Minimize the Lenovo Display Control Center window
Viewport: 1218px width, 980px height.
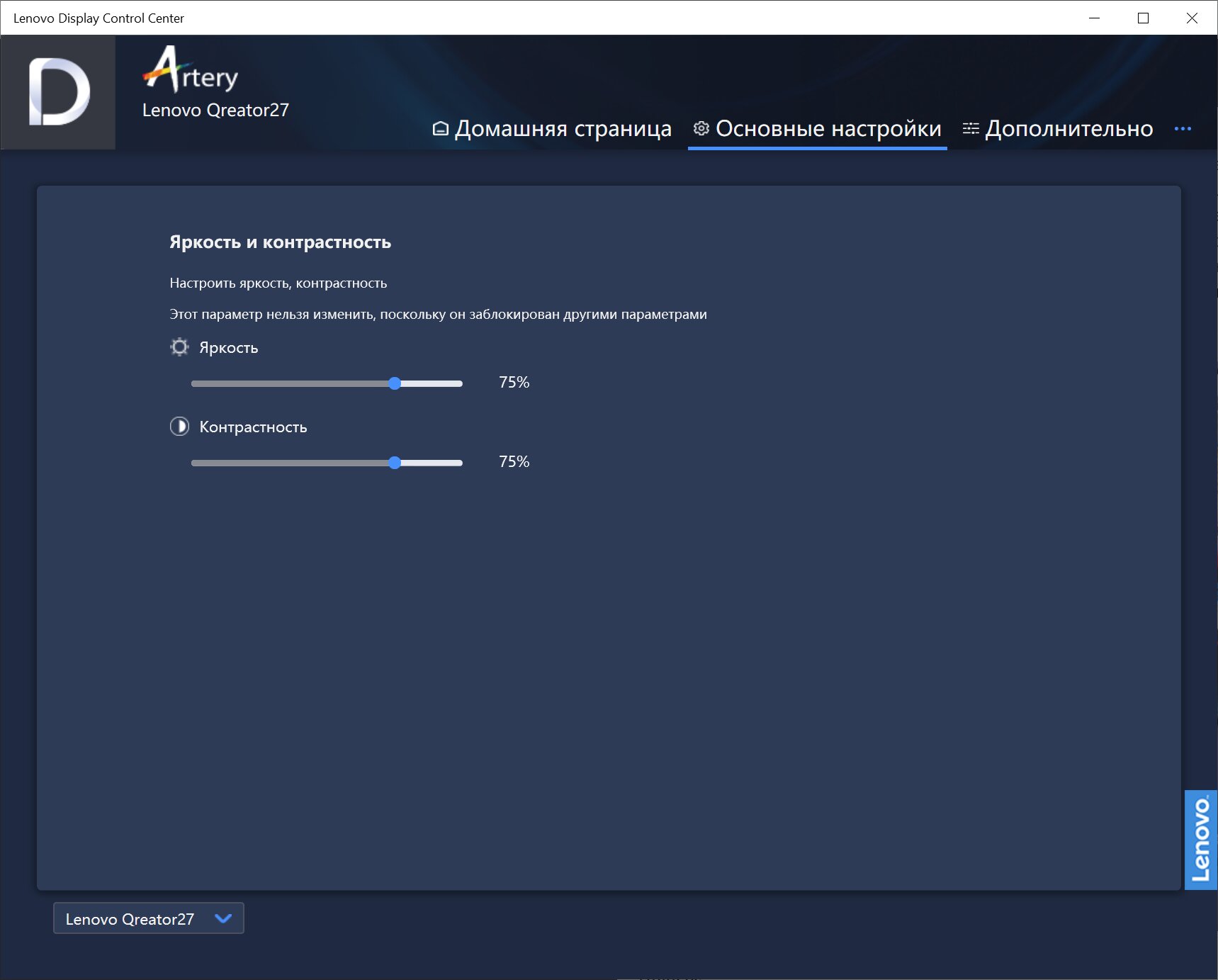tap(1094, 18)
